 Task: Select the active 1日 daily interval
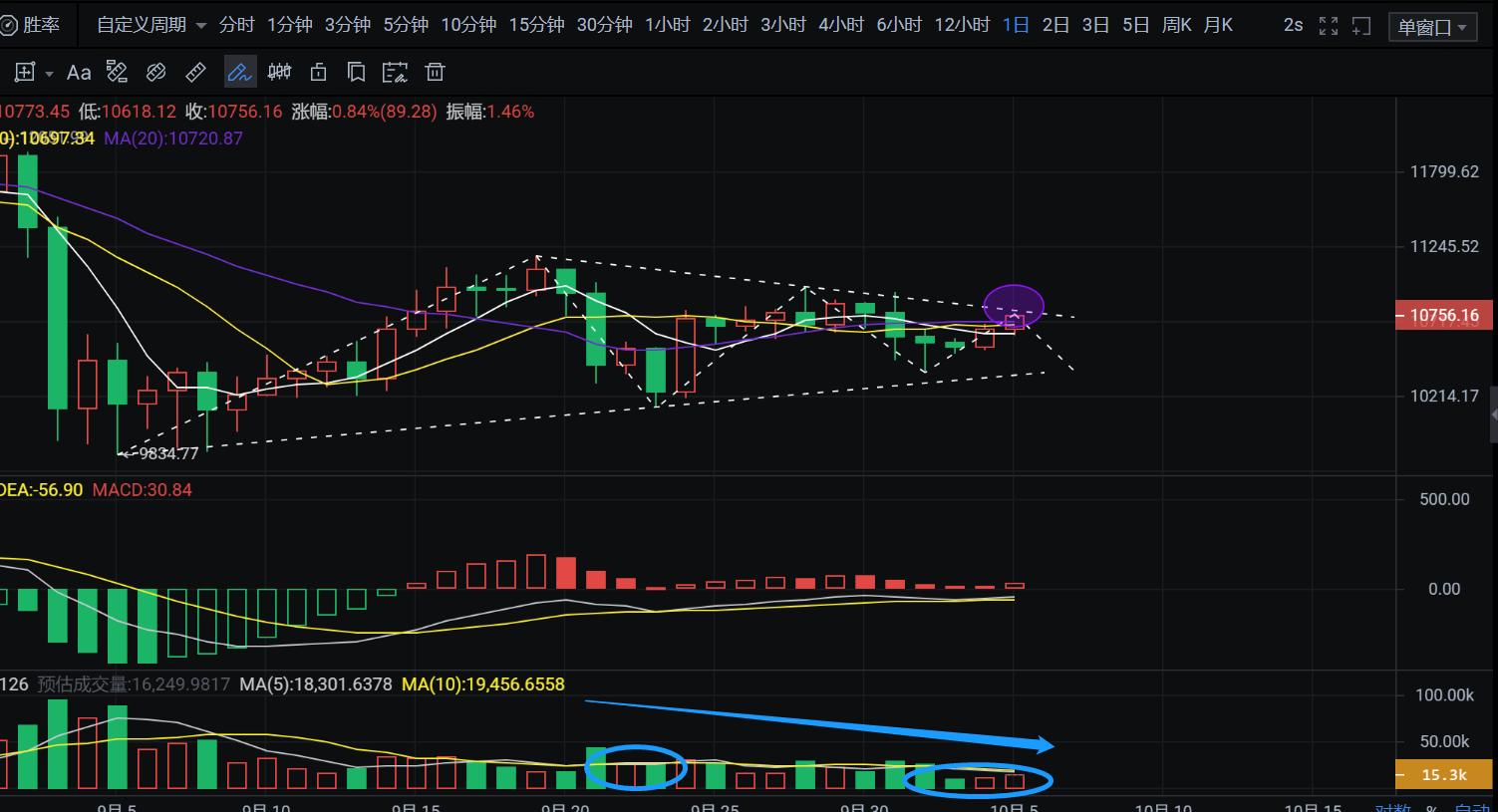pyautogui.click(x=1017, y=25)
